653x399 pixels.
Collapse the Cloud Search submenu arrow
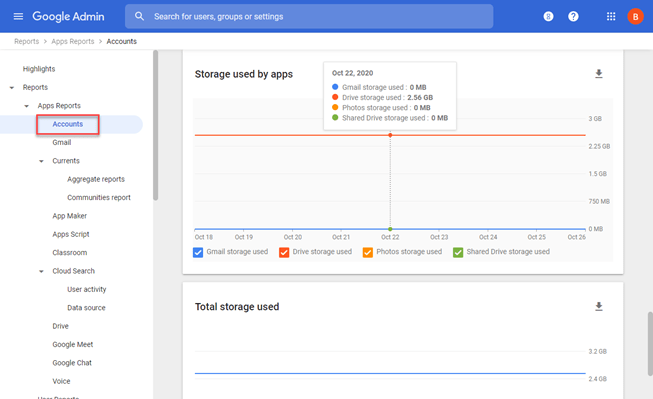(x=41, y=271)
